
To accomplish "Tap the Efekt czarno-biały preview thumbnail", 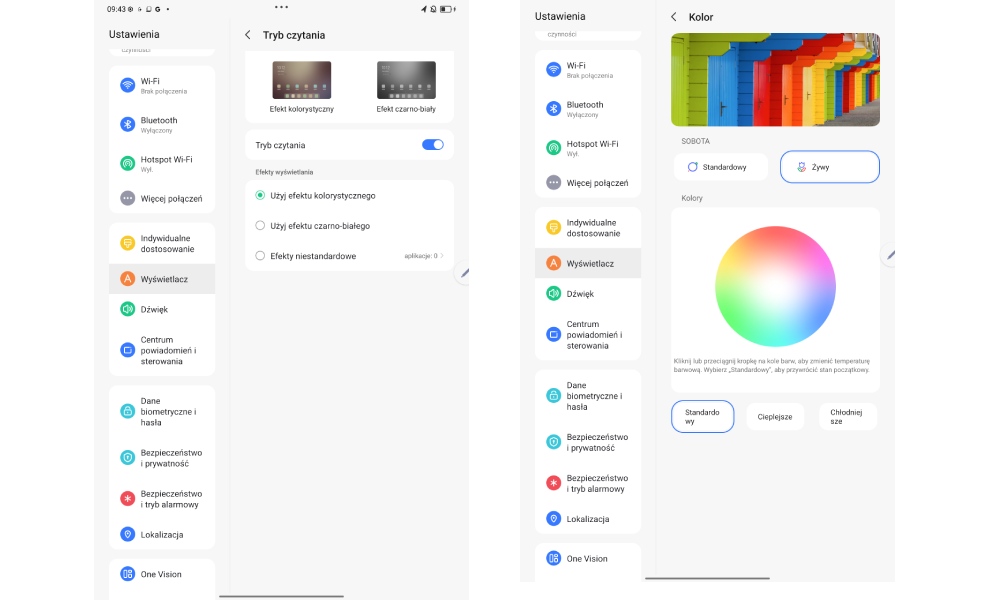I will (x=406, y=82).
